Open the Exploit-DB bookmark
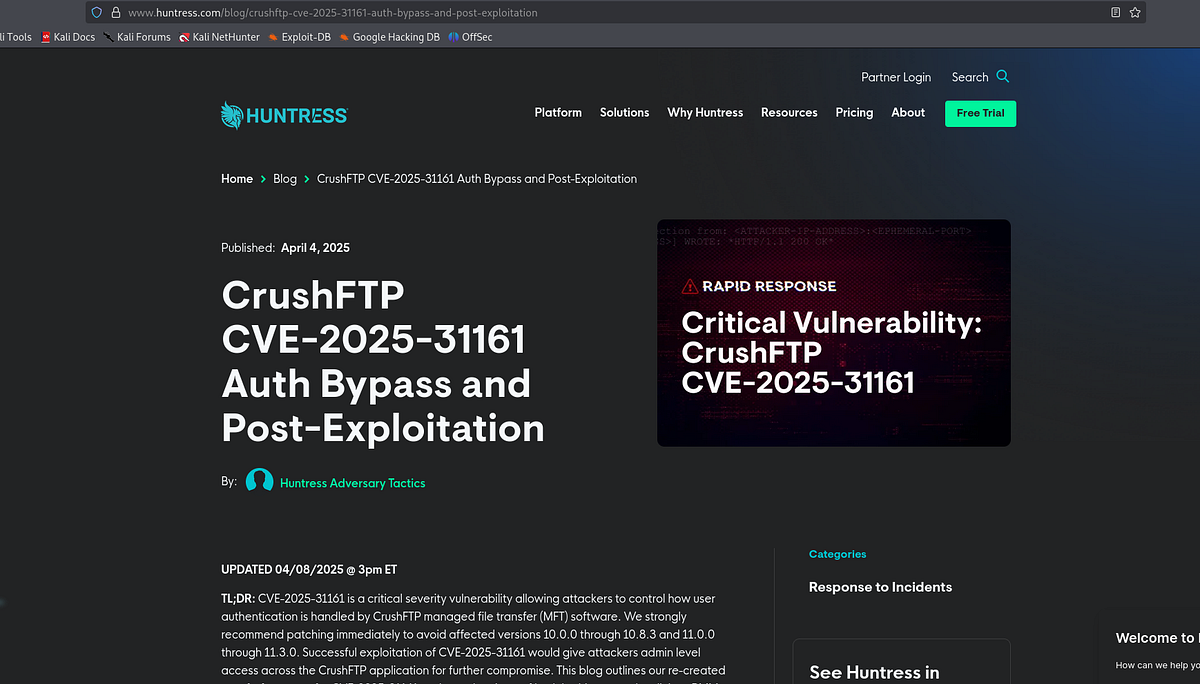This screenshot has width=1200, height=684. [x=299, y=37]
